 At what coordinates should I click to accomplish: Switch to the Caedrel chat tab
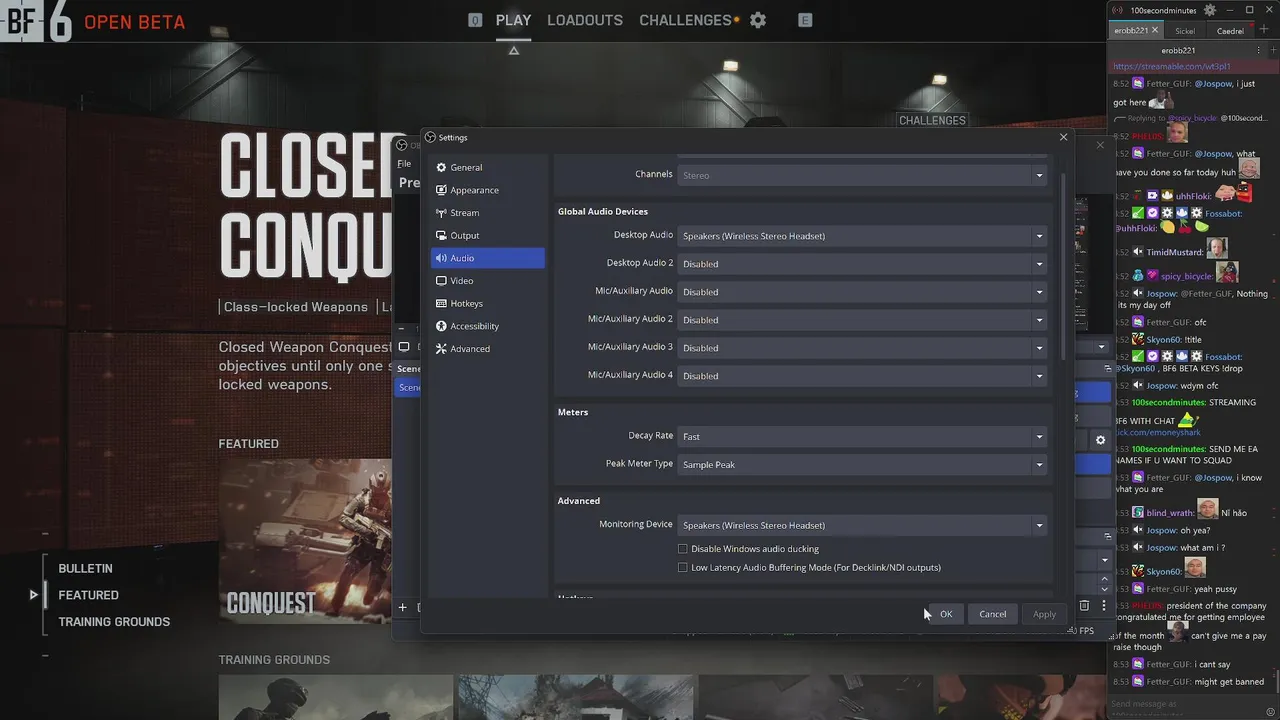click(x=1230, y=31)
